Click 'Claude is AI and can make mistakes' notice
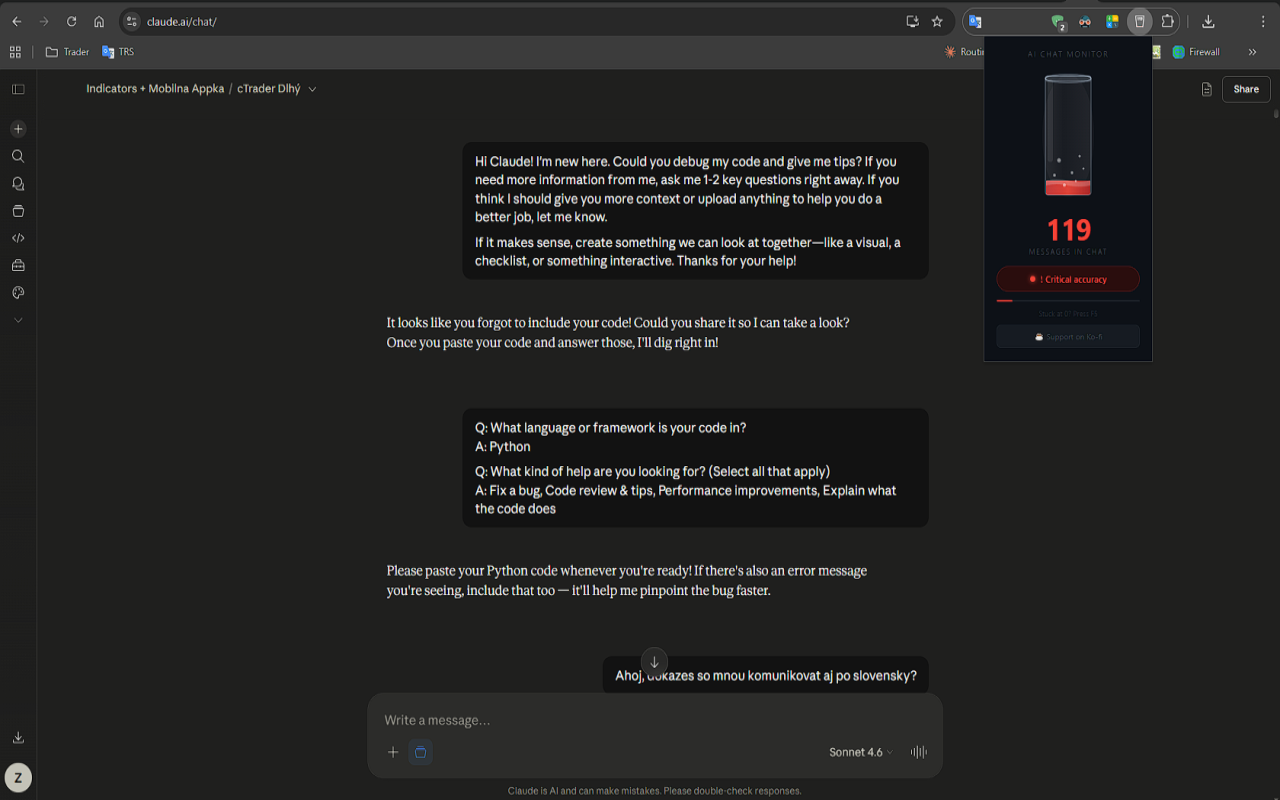Viewport: 1280px width, 800px height. tap(655, 790)
